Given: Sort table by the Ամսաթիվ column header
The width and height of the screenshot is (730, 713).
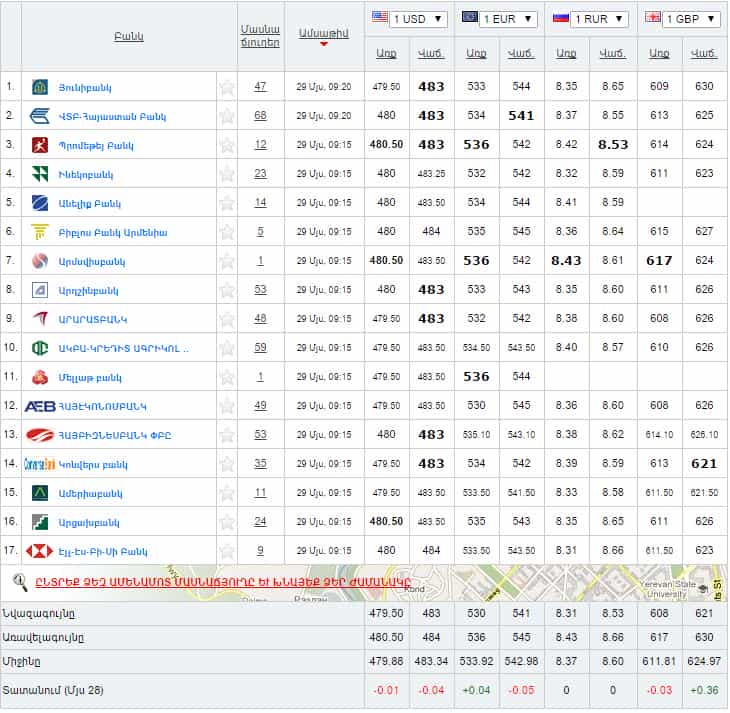Looking at the screenshot, I should 323,33.
